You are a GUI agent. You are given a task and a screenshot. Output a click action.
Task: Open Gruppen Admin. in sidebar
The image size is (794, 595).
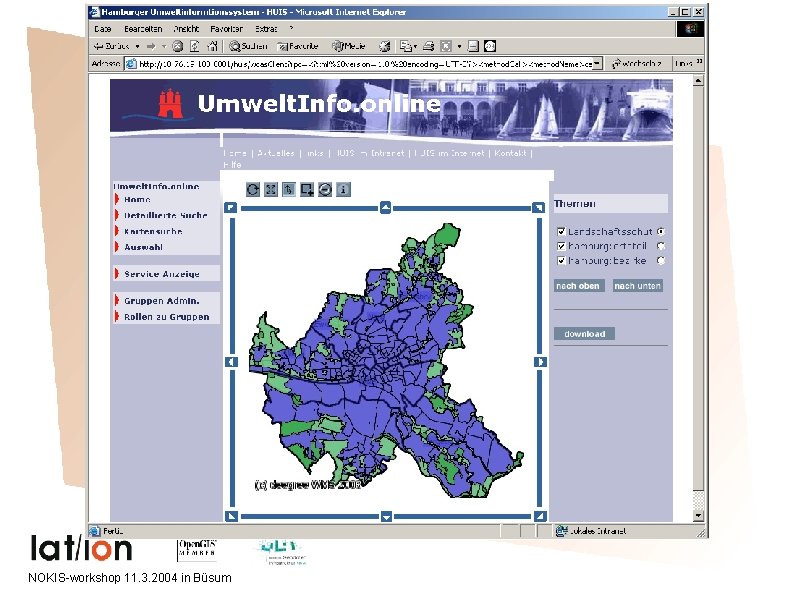coord(162,301)
